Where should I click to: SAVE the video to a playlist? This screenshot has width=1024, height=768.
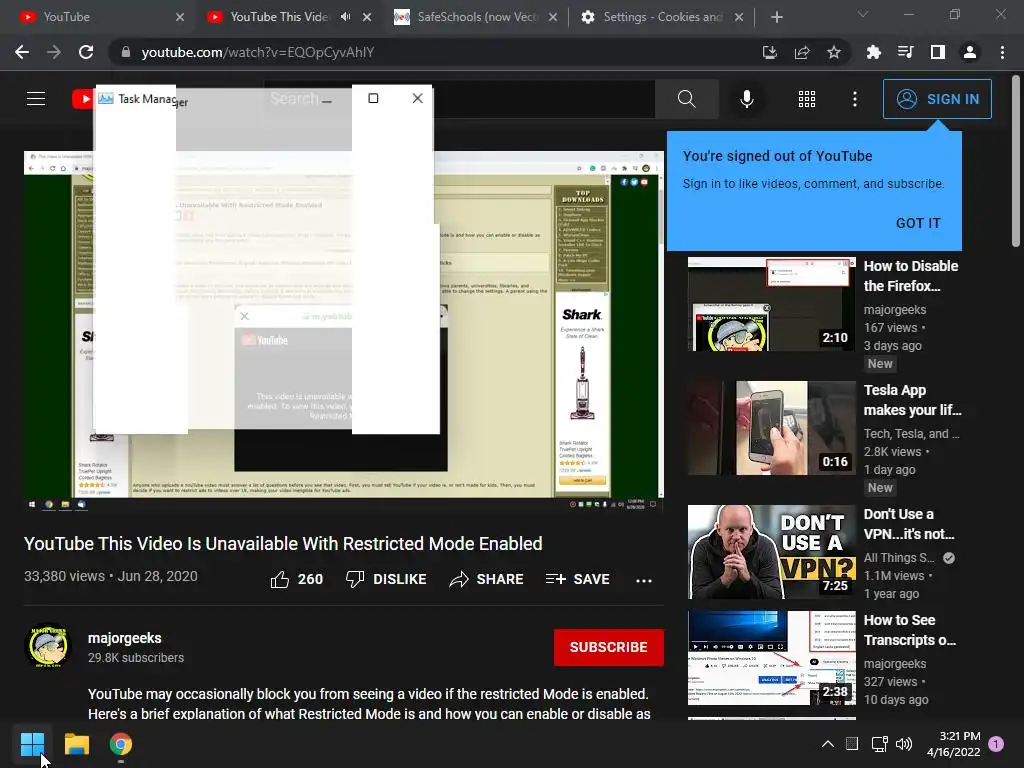tap(578, 579)
